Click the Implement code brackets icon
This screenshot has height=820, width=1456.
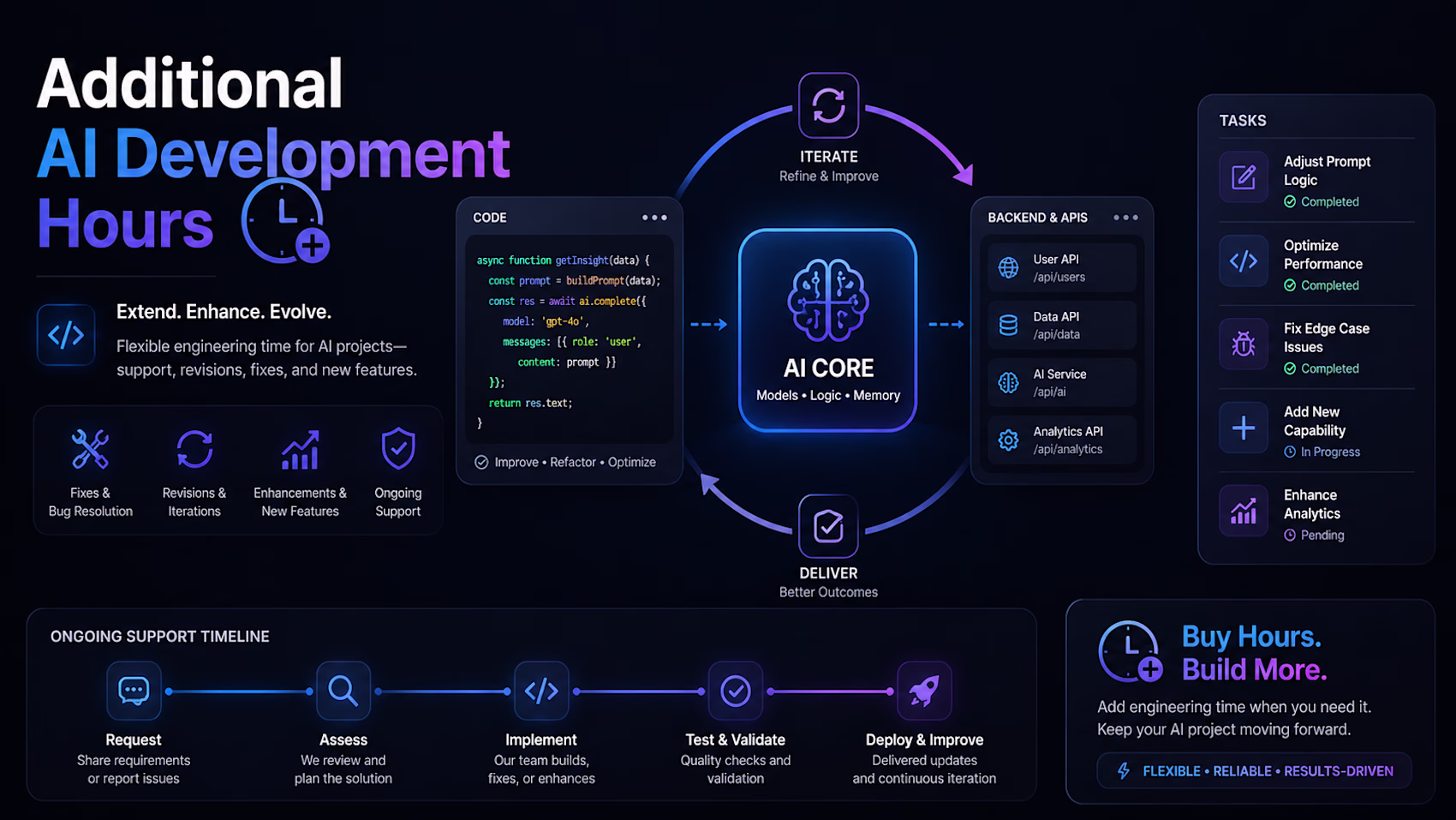click(x=541, y=691)
